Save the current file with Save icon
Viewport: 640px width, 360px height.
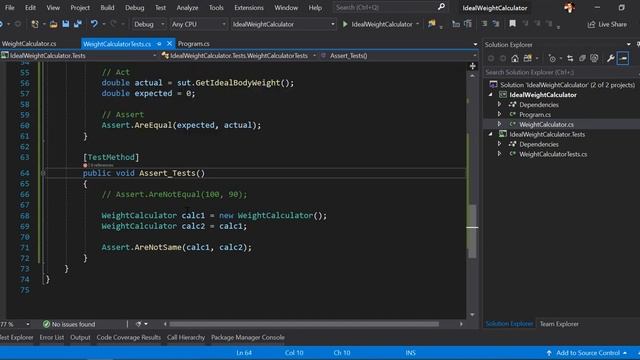click(65, 24)
